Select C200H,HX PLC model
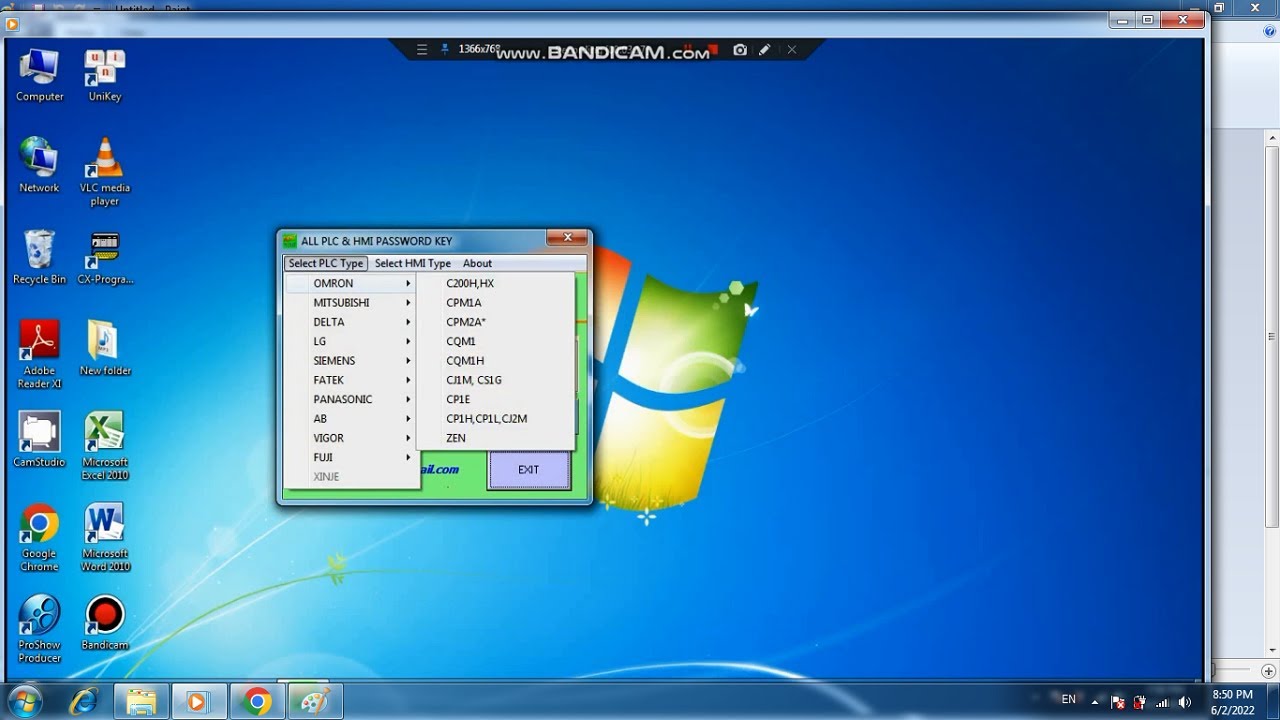The height and width of the screenshot is (720, 1280). point(496,283)
